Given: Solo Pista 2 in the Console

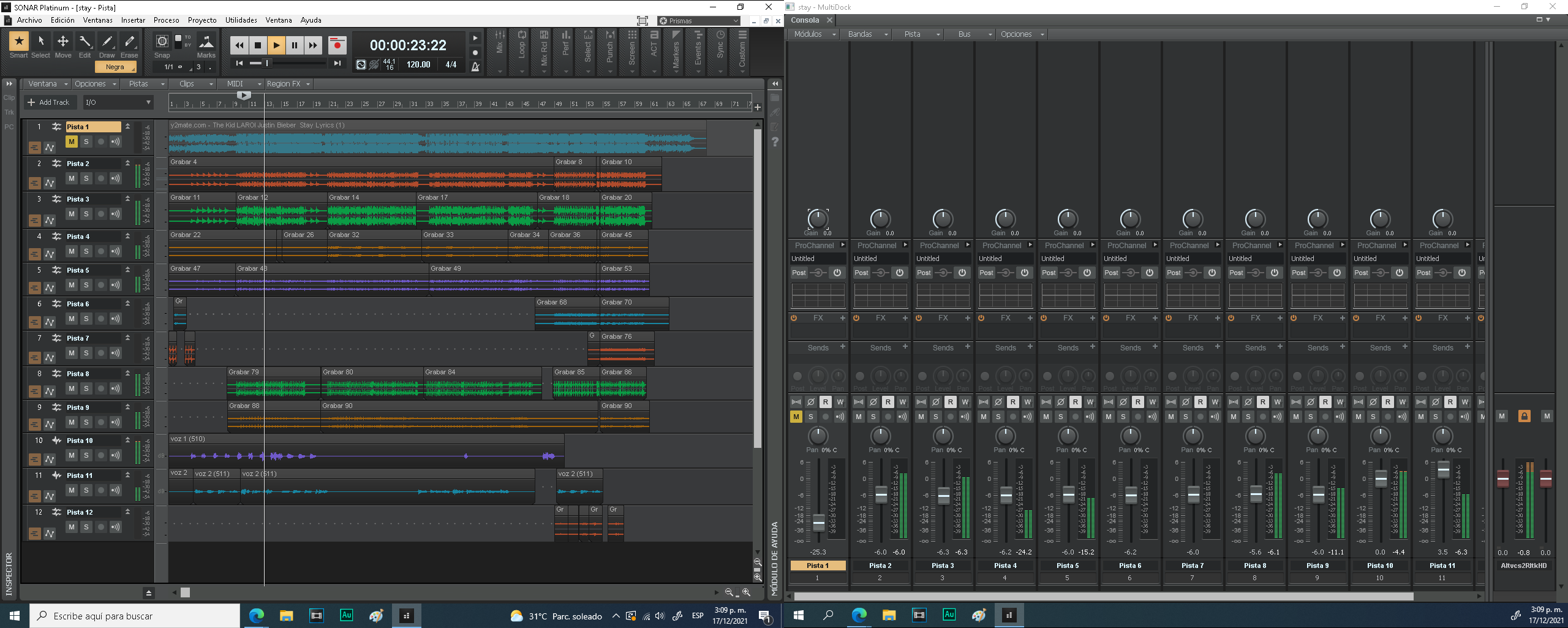Looking at the screenshot, I should (873, 417).
